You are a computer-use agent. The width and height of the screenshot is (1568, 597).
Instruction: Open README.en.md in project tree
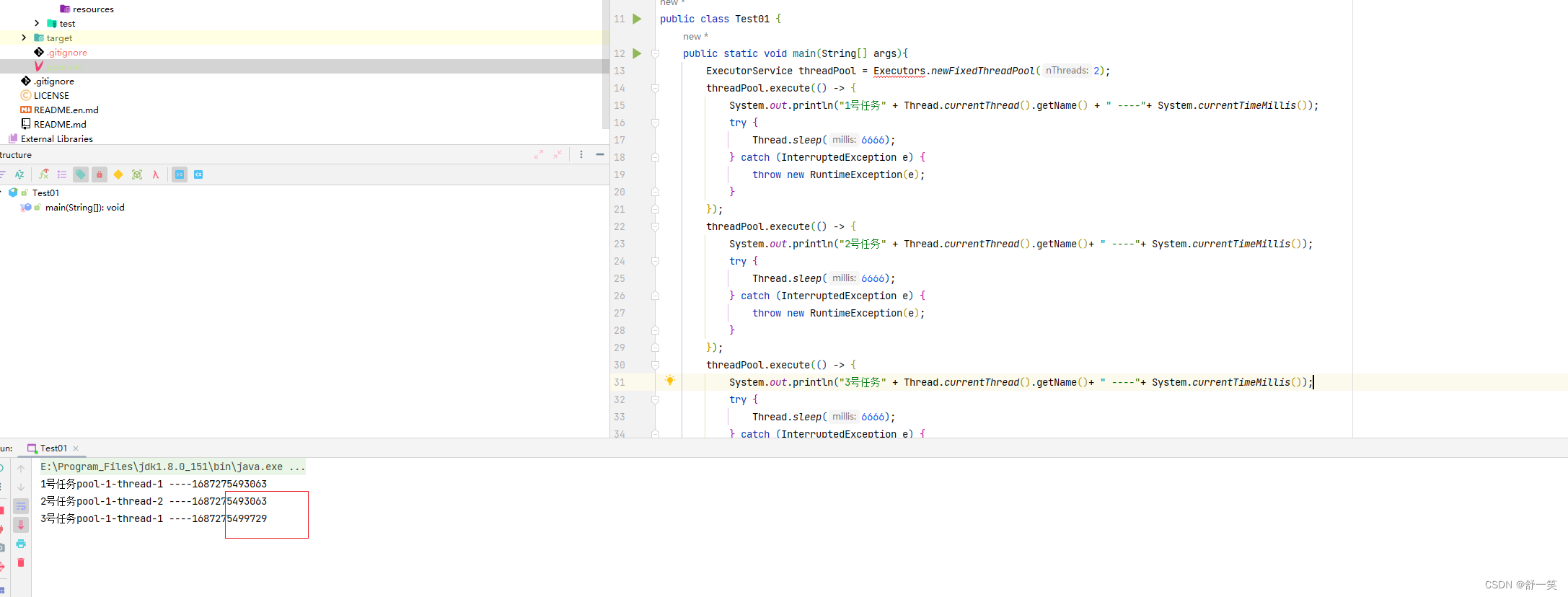tap(66, 110)
